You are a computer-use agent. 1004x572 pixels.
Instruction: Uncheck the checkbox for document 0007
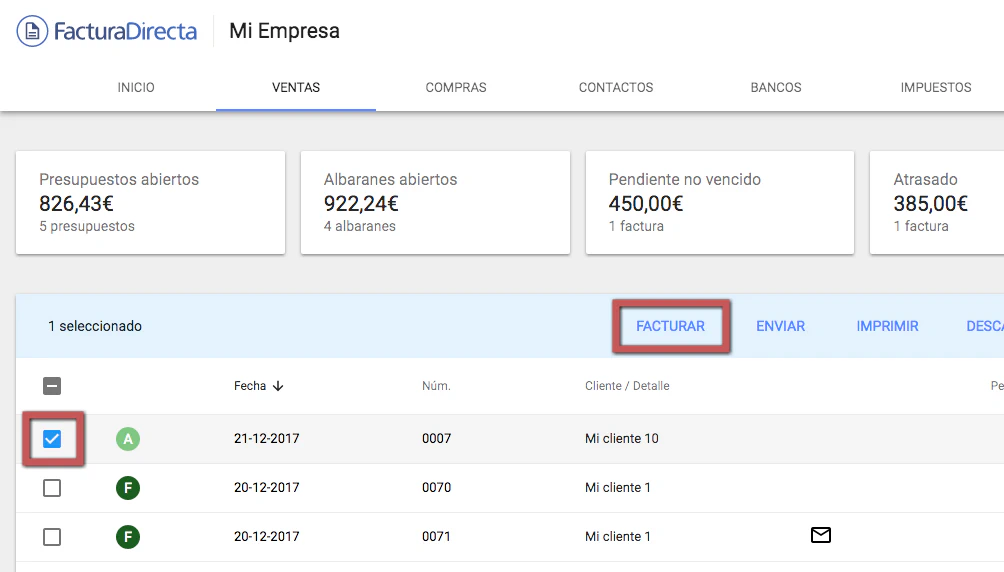pos(52,439)
